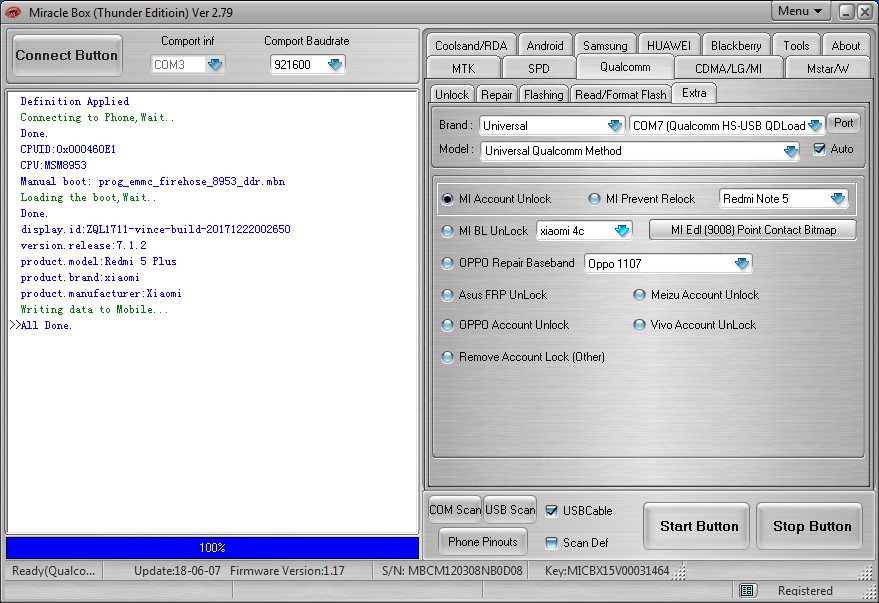The height and width of the screenshot is (603, 879).
Task: Open the xiaomi 4c model dropdown
Action: 622,230
